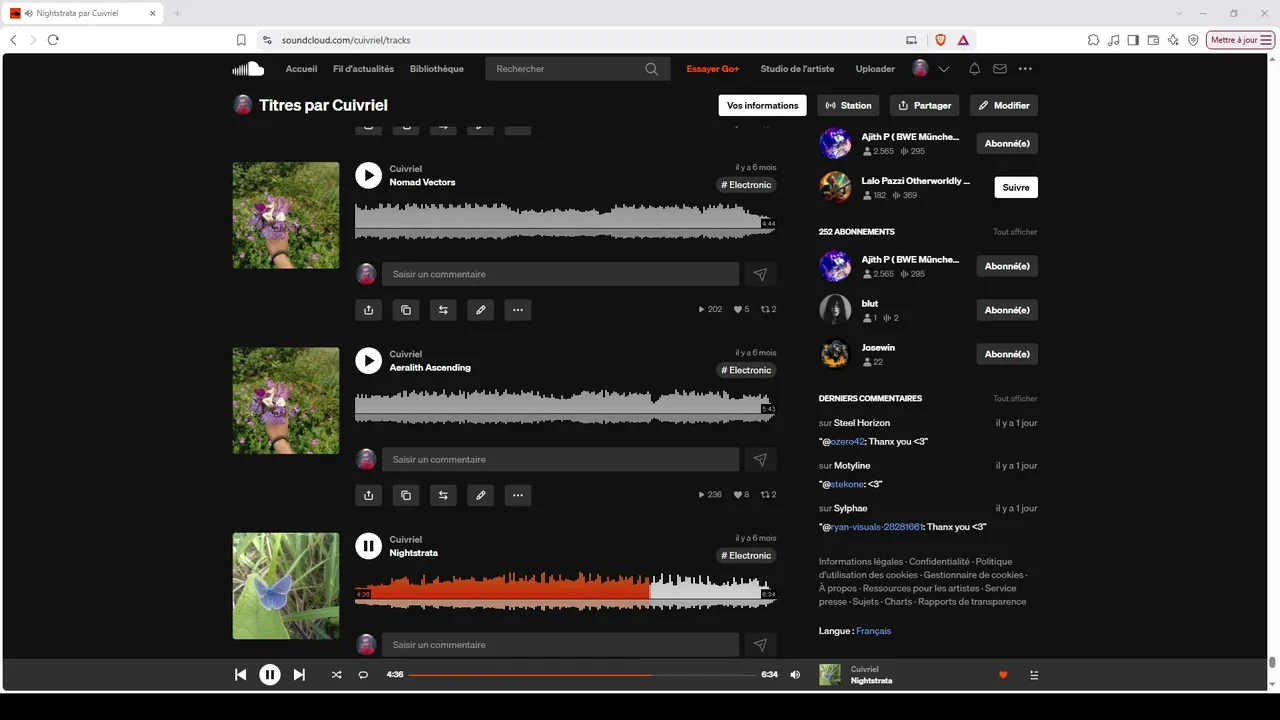Click the Vos informations button
This screenshot has width=1280, height=720.
pos(763,105)
